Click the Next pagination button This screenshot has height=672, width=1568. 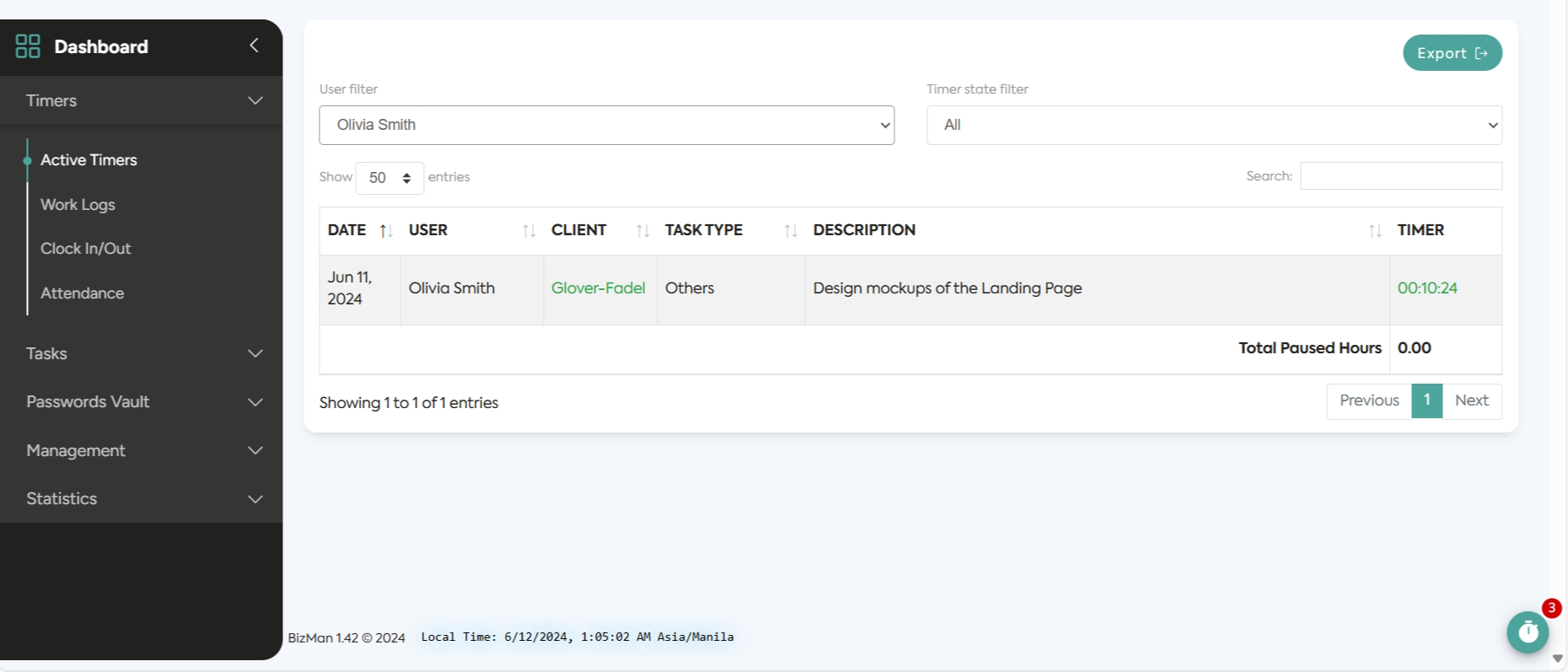pos(1471,401)
